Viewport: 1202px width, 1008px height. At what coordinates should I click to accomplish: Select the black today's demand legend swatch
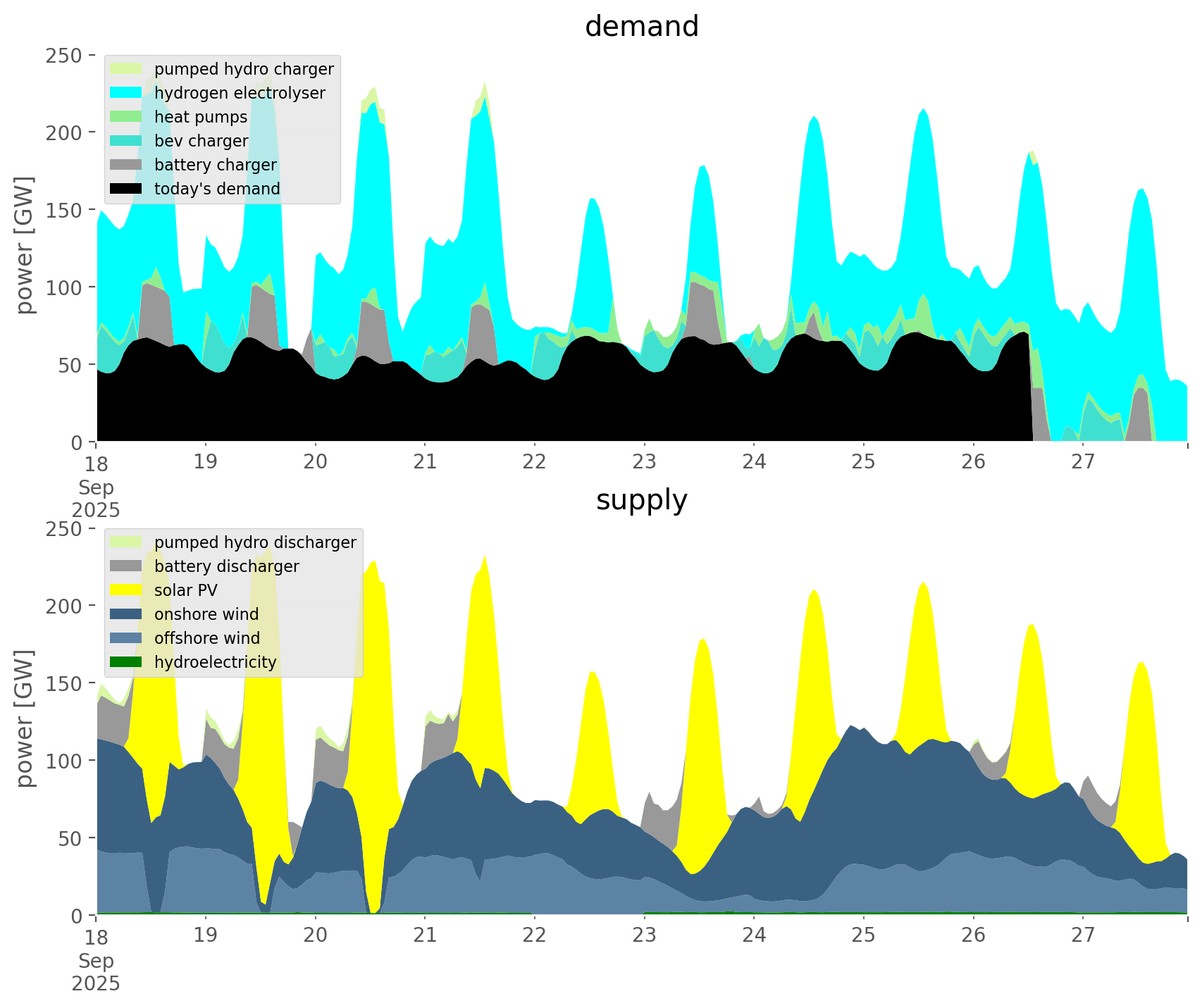coord(127,189)
